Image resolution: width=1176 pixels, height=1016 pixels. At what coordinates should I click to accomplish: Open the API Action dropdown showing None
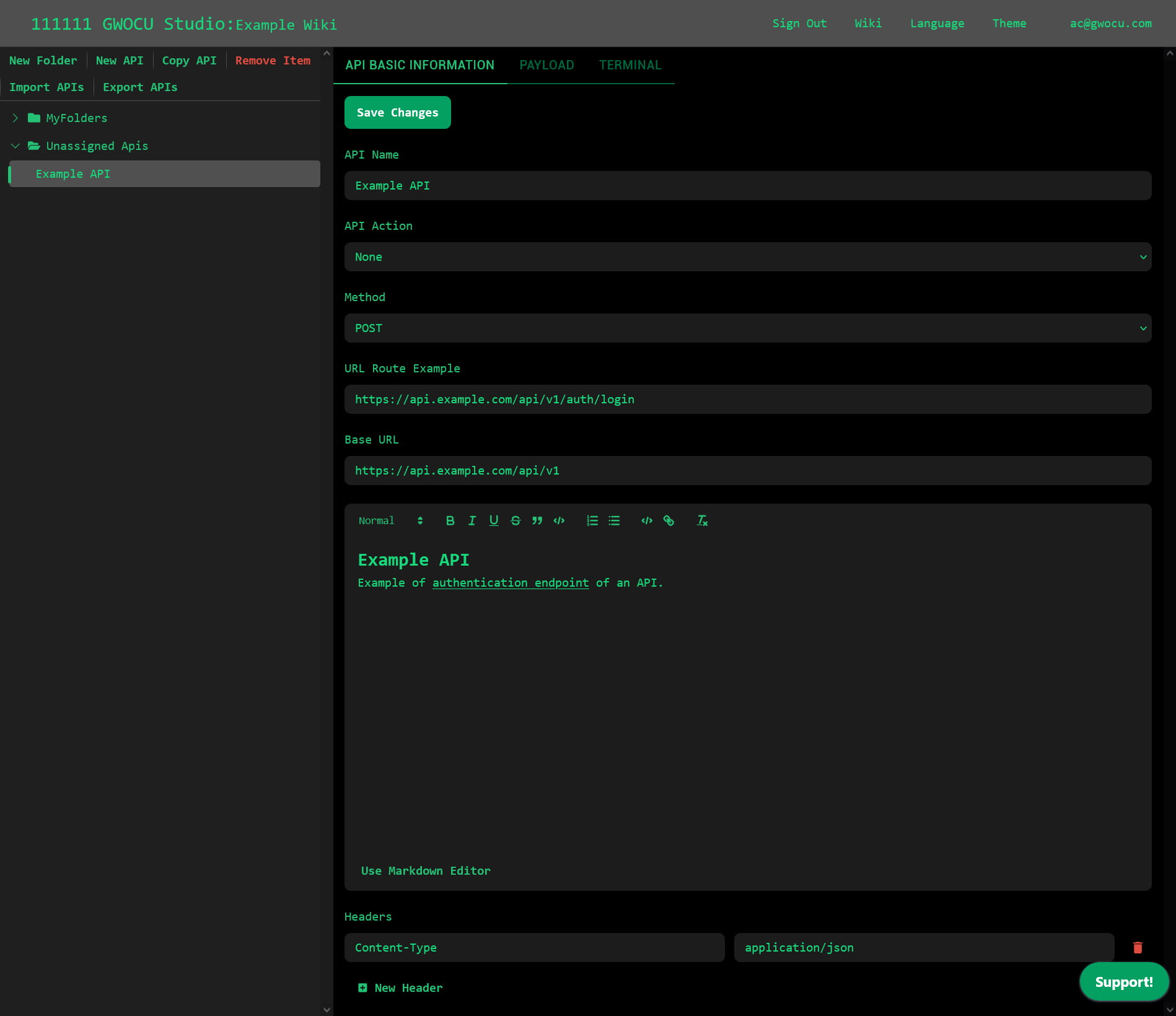pyautogui.click(x=748, y=256)
